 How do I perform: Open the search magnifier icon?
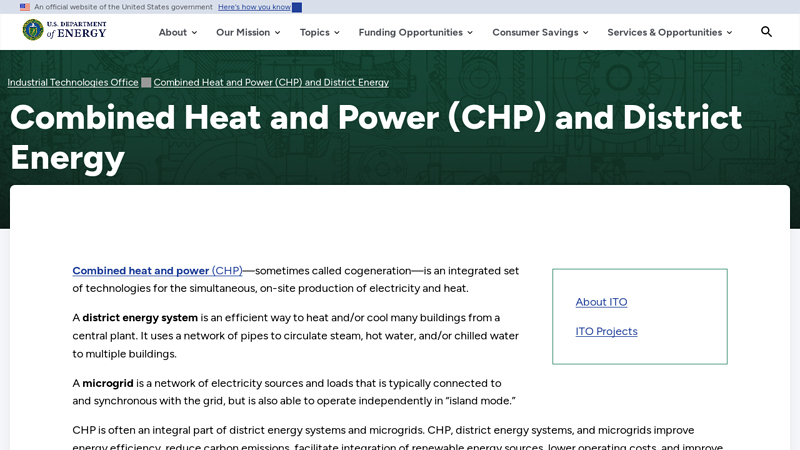(766, 32)
